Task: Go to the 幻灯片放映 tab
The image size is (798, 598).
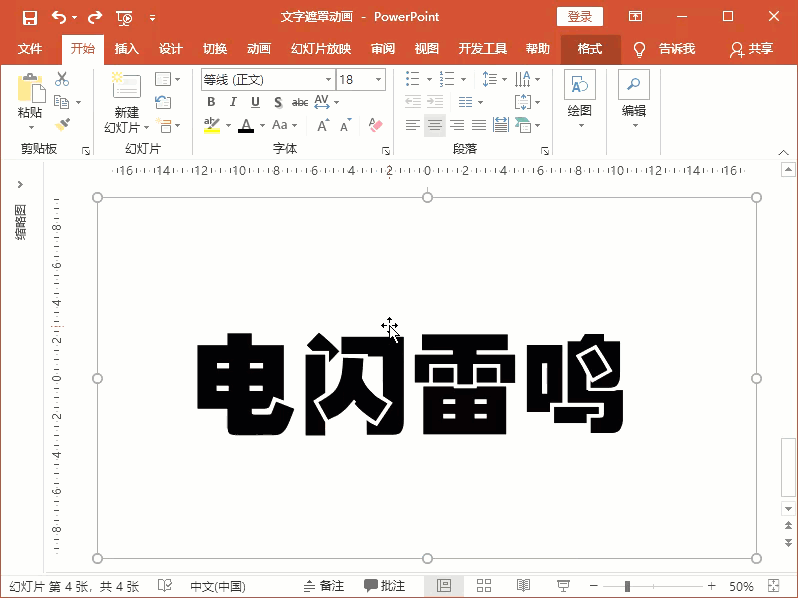Action: [321, 49]
